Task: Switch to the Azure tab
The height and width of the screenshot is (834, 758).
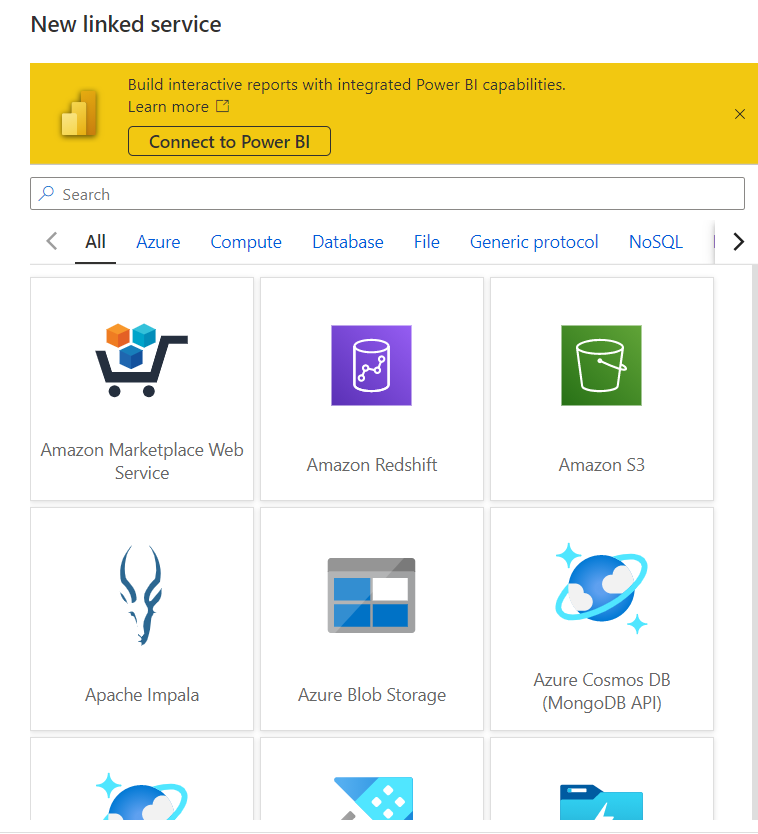Action: (x=158, y=242)
